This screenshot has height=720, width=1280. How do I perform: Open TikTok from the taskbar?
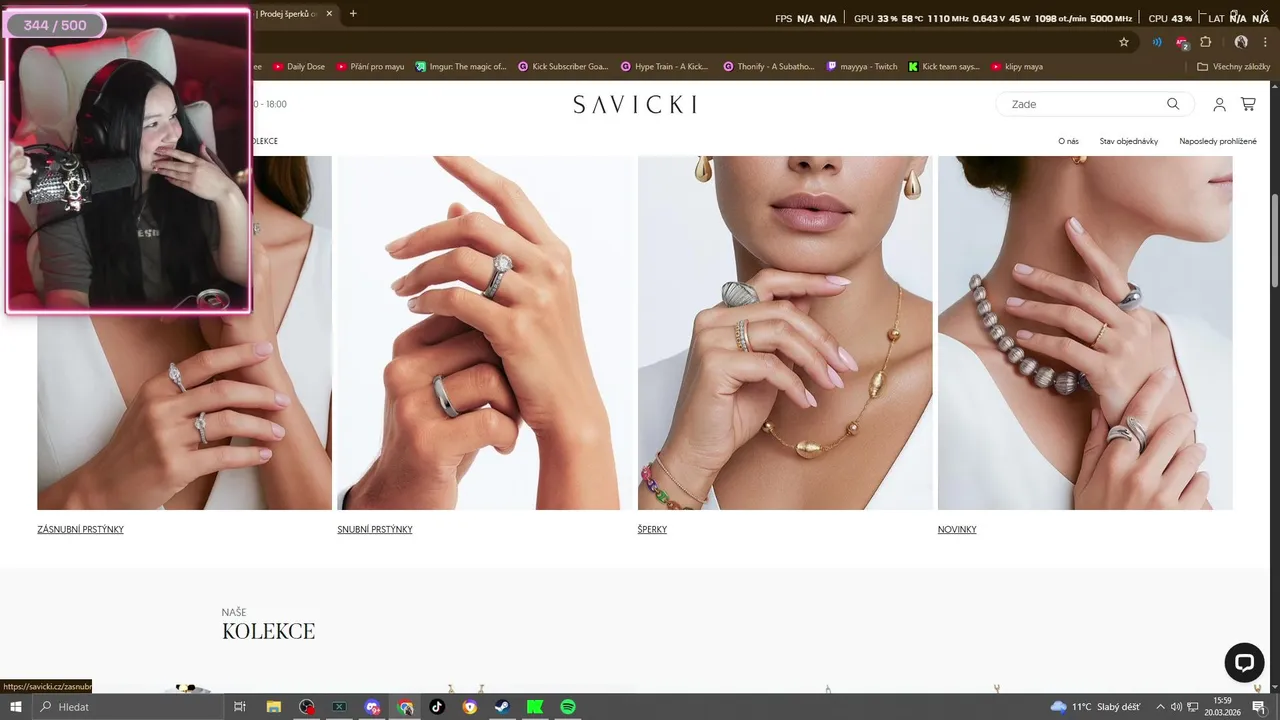pyautogui.click(x=437, y=707)
